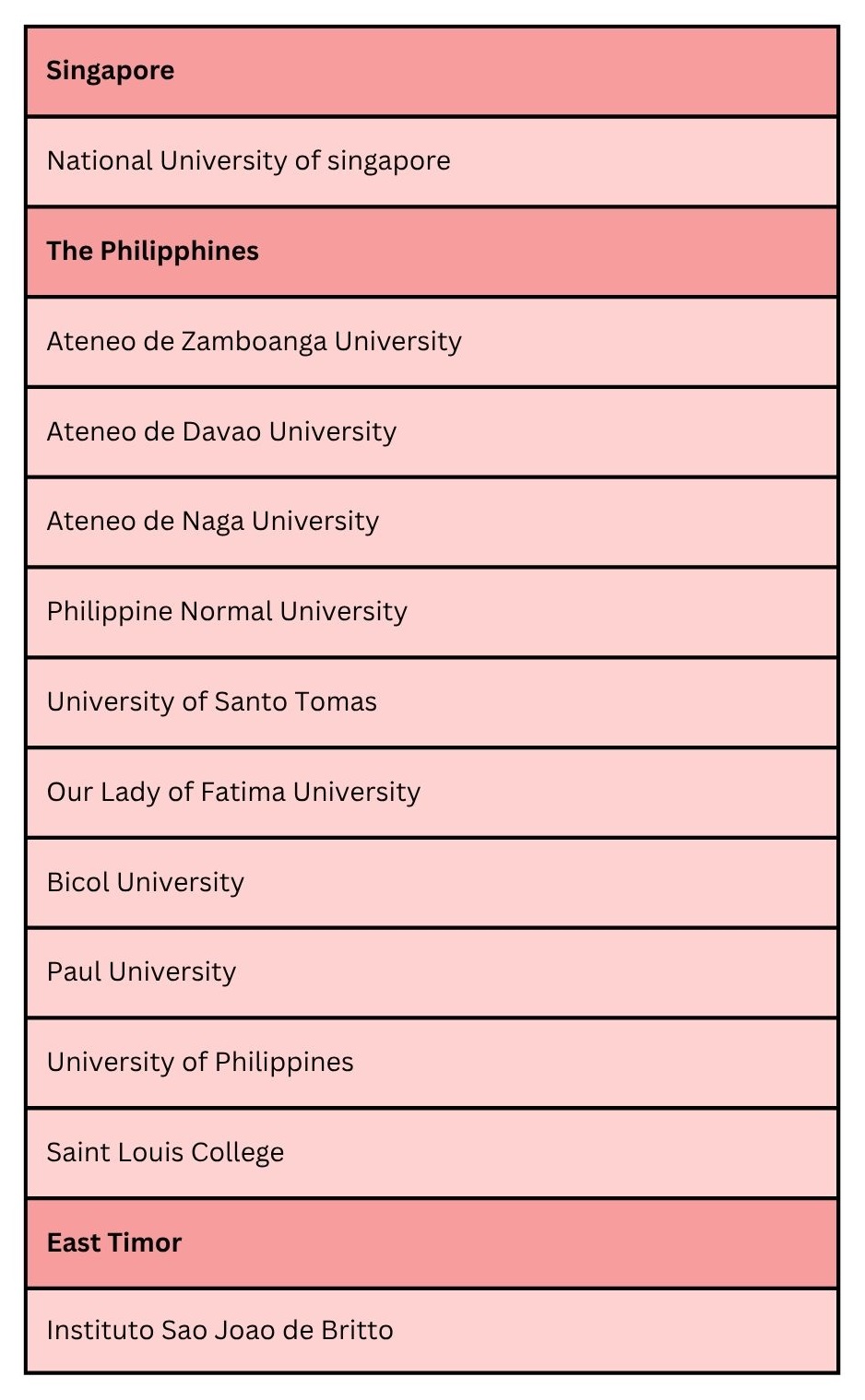Select National University of singapore entry
This screenshot has height=1400, width=865.
432,161
